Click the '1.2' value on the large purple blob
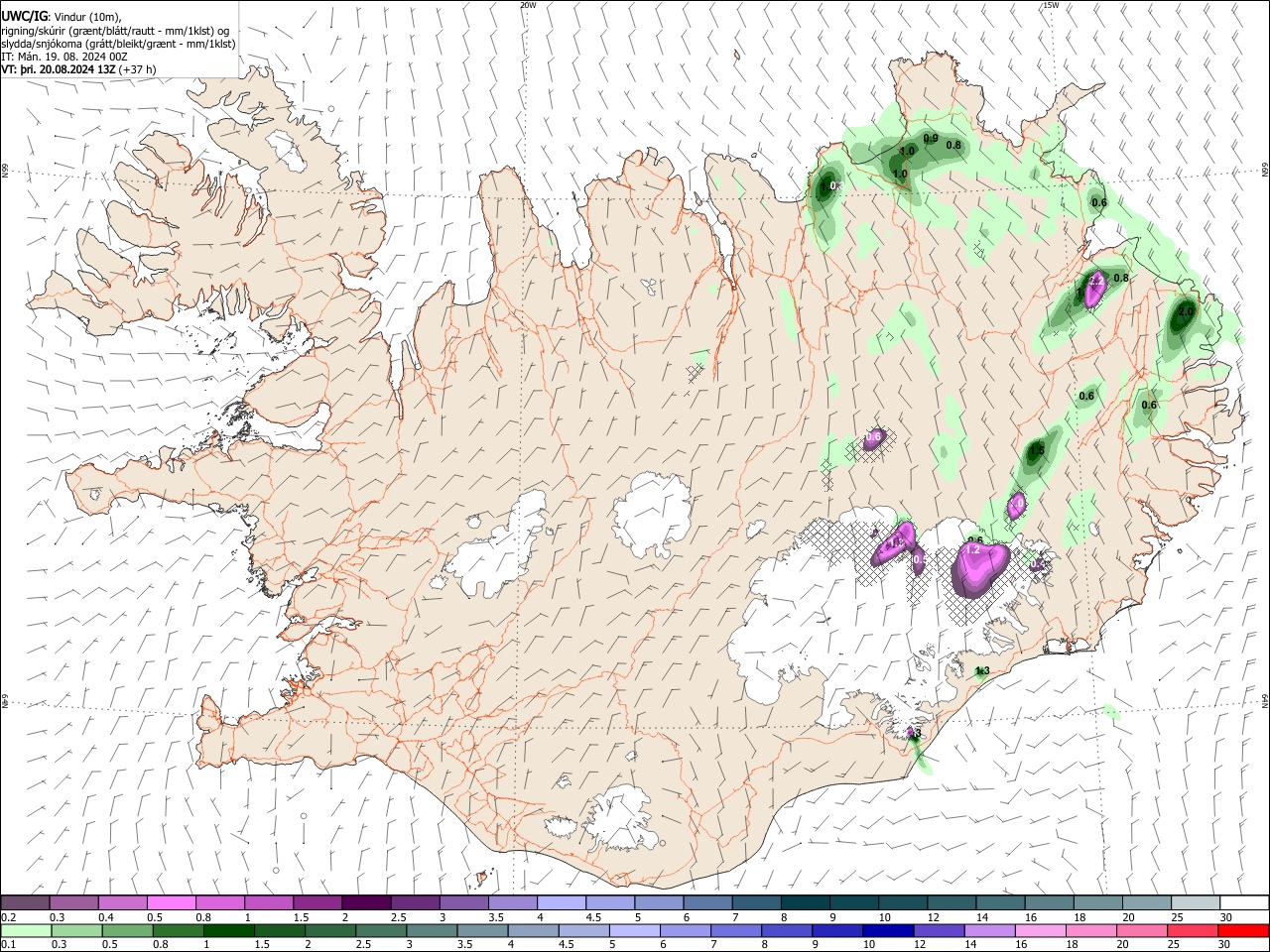The height and width of the screenshot is (952, 1270). [x=973, y=549]
